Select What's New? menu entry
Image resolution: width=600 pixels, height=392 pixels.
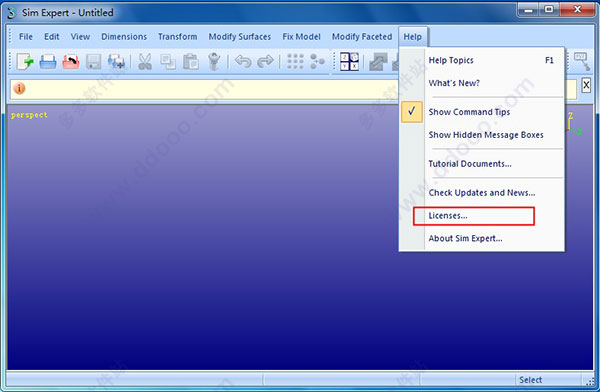tap(482, 83)
